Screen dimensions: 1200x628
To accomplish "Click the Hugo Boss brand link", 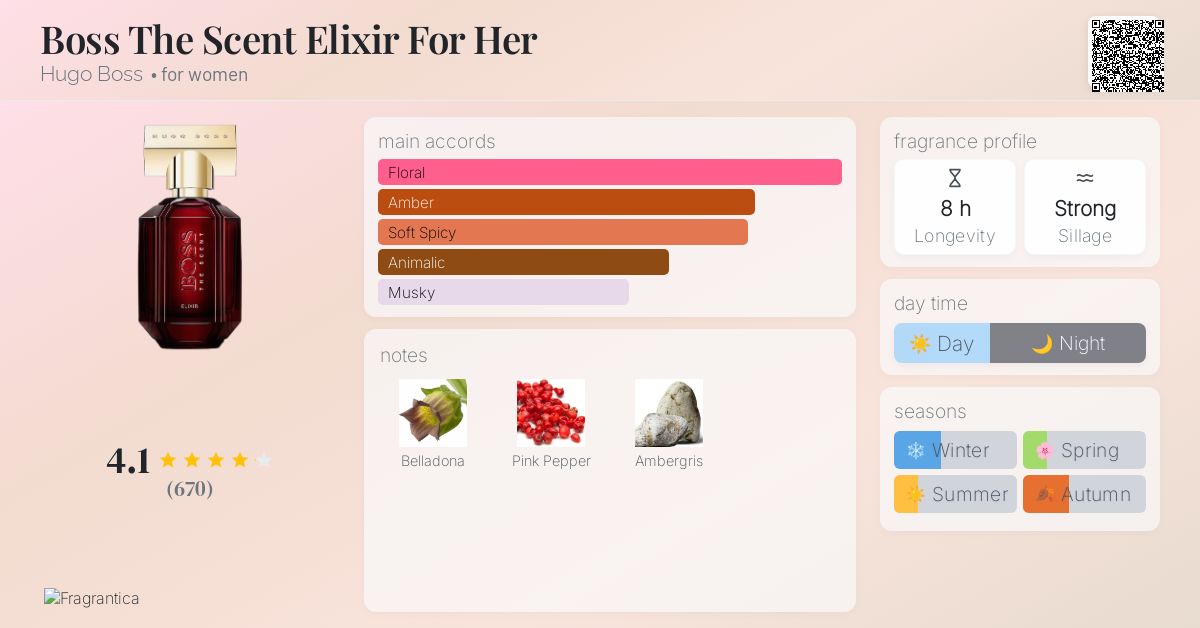I will (x=91, y=74).
